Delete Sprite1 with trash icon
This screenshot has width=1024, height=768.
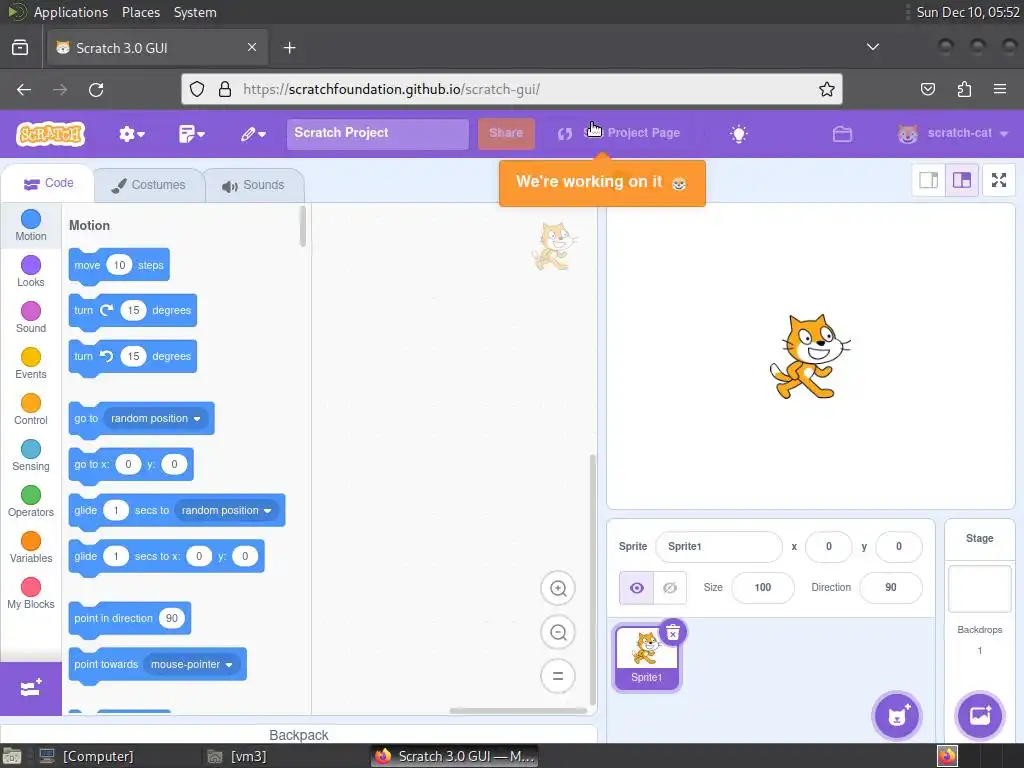673,633
